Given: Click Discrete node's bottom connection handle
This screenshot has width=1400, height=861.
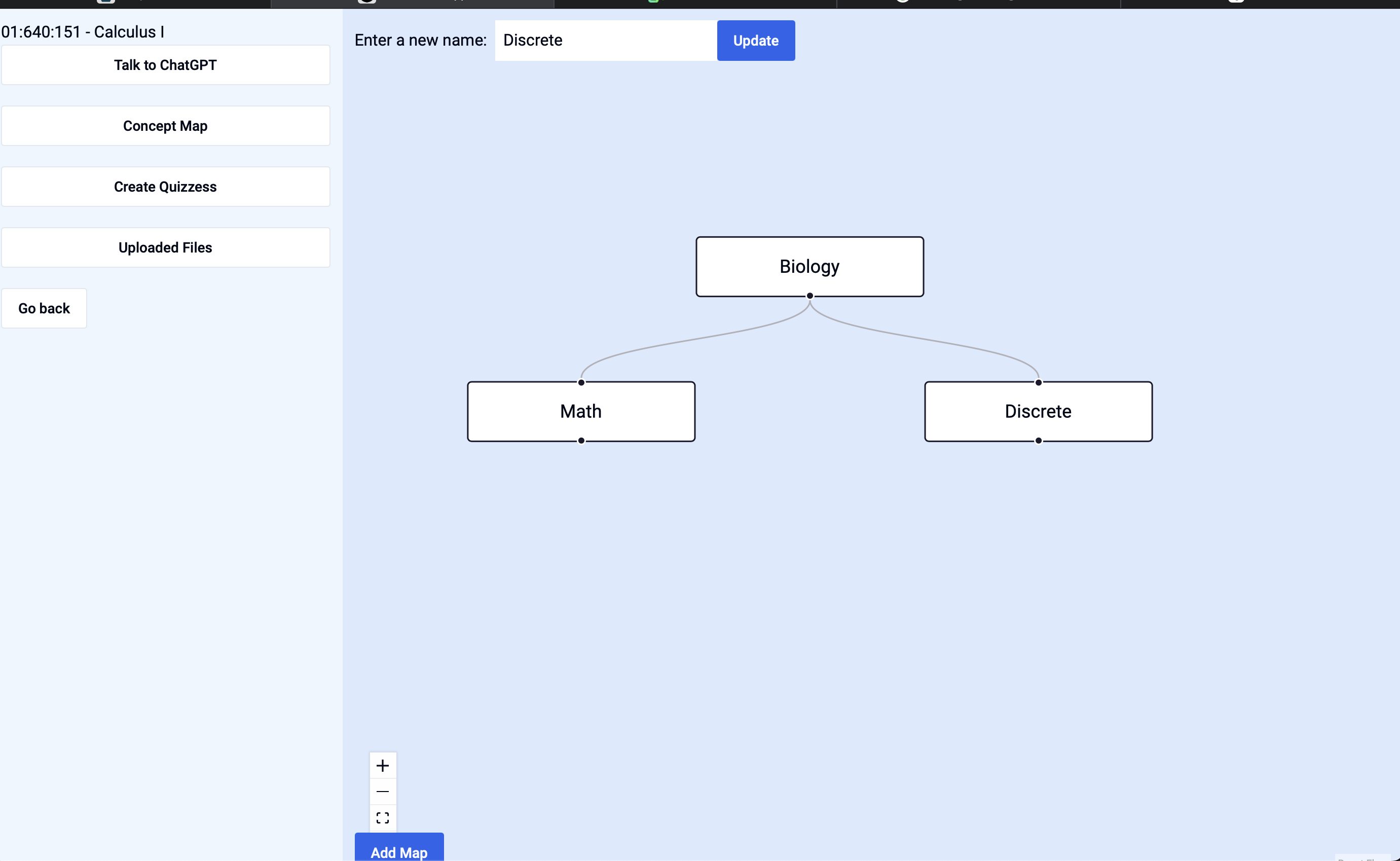Looking at the screenshot, I should click(1038, 440).
